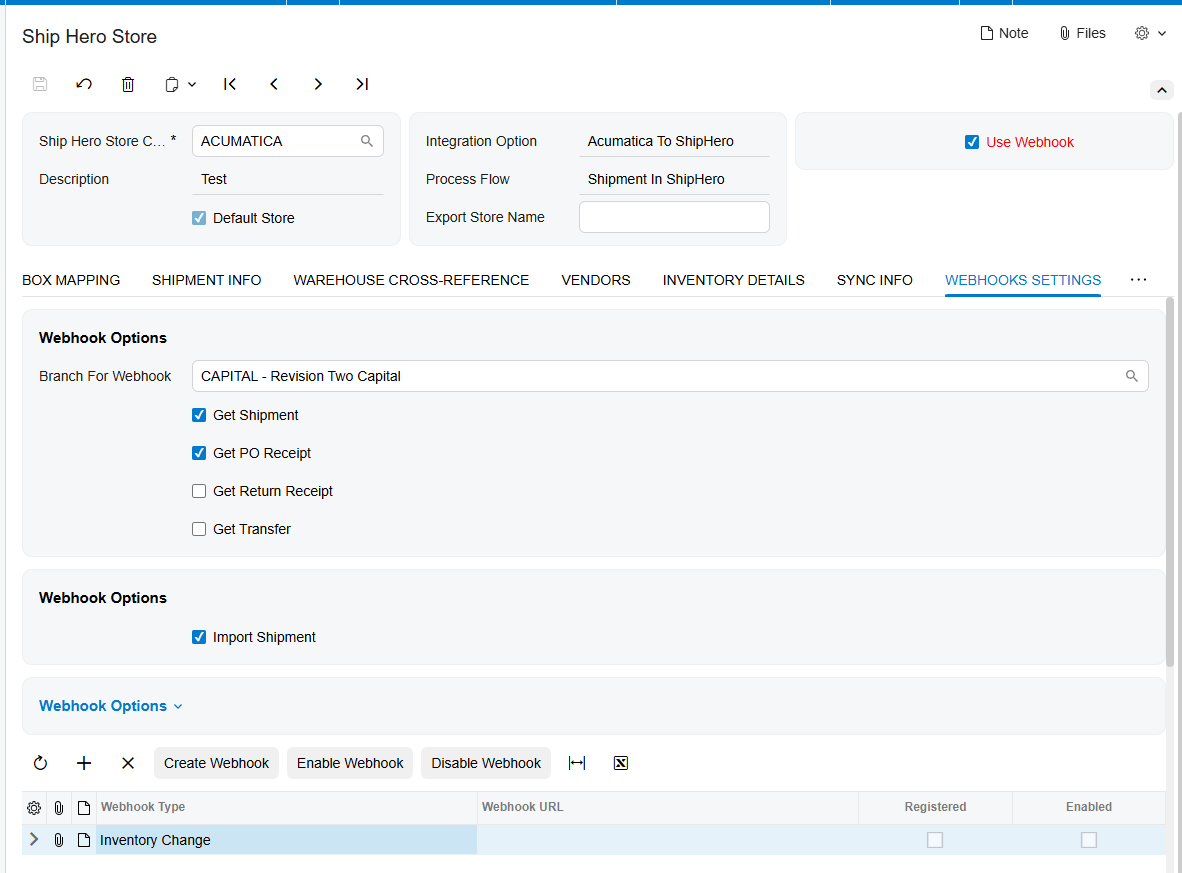This screenshot has width=1182, height=873.
Task: Click the clipboard copy-paste icon
Action: click(x=172, y=84)
